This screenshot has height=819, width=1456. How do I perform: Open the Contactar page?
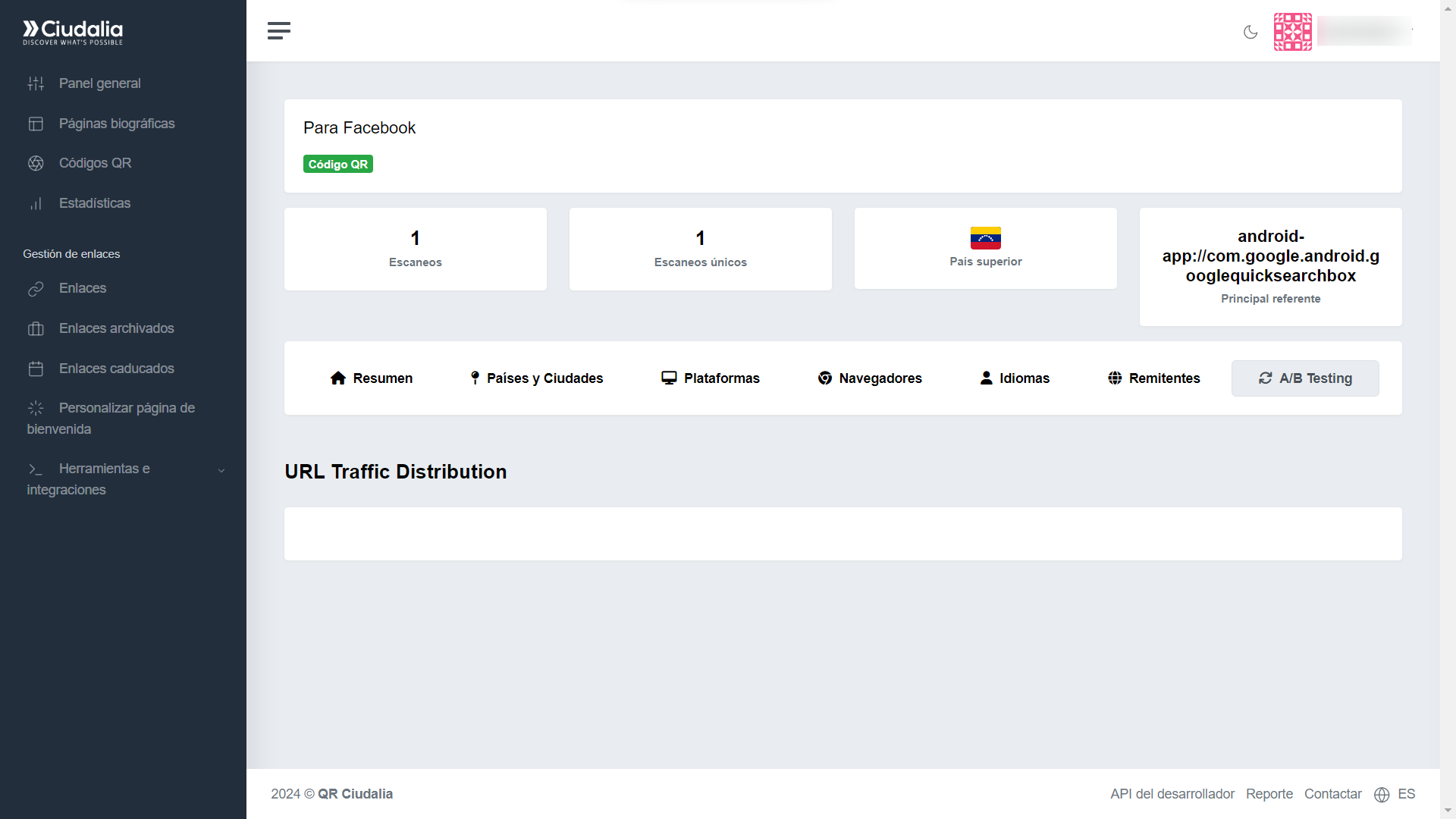click(1332, 794)
